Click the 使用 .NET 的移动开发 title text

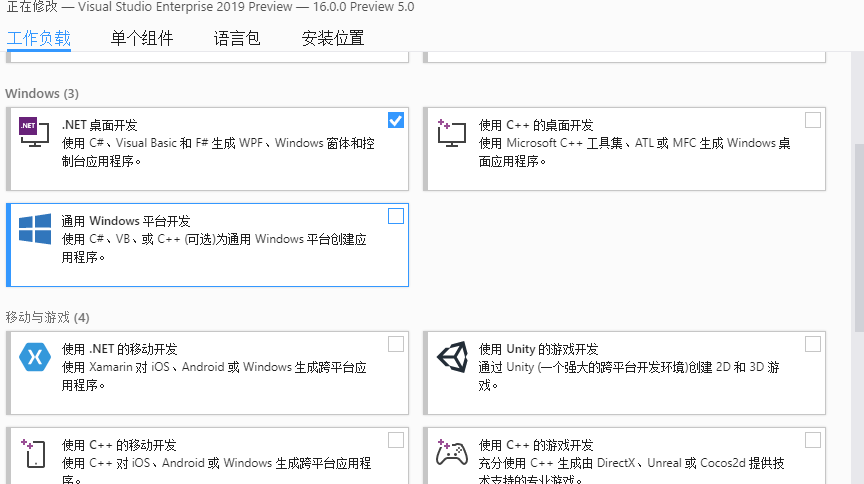point(120,349)
